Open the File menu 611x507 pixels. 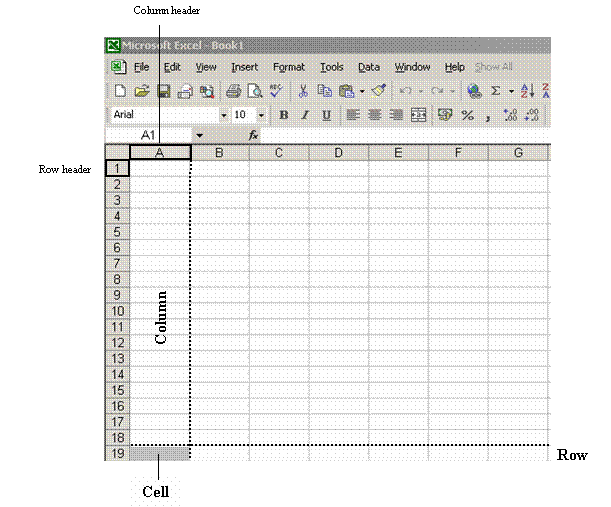click(x=141, y=67)
